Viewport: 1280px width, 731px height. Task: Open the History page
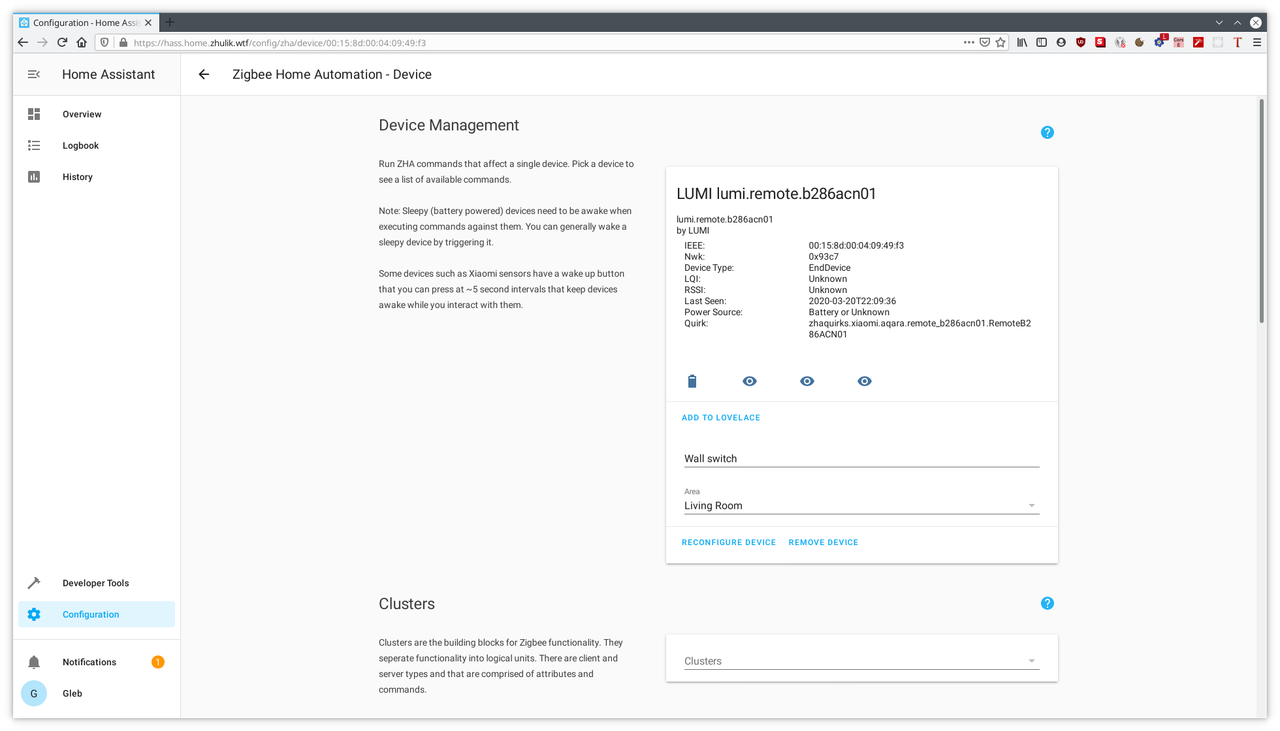pos(96,177)
